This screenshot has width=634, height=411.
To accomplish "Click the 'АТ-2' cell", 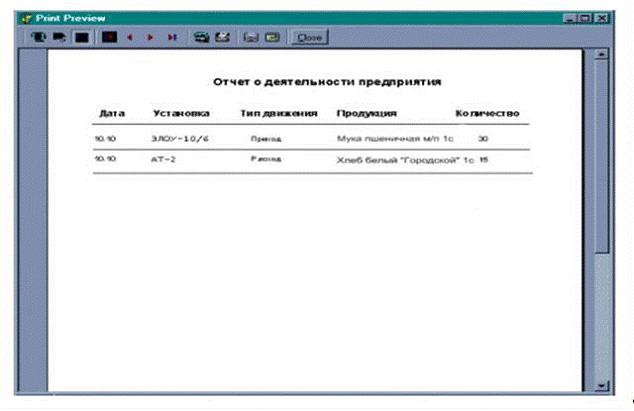I will [x=163, y=159].
